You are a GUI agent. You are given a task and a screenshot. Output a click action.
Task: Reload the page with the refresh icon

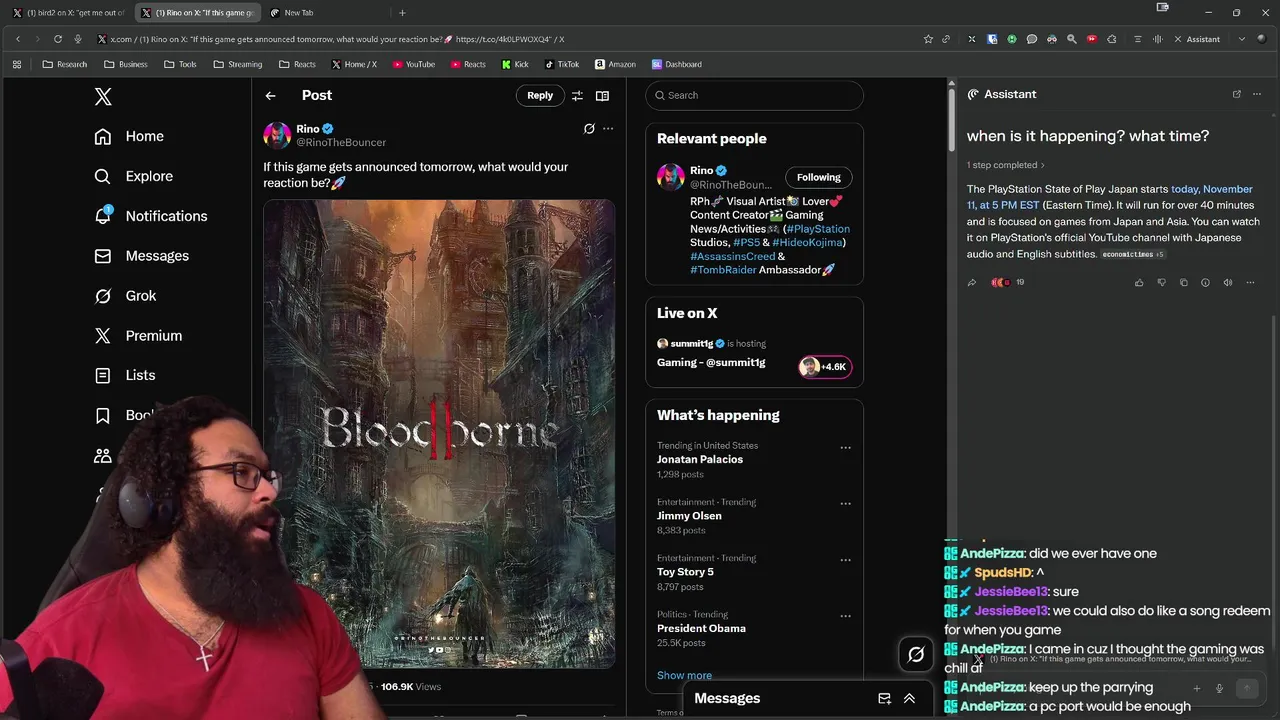pos(58,39)
